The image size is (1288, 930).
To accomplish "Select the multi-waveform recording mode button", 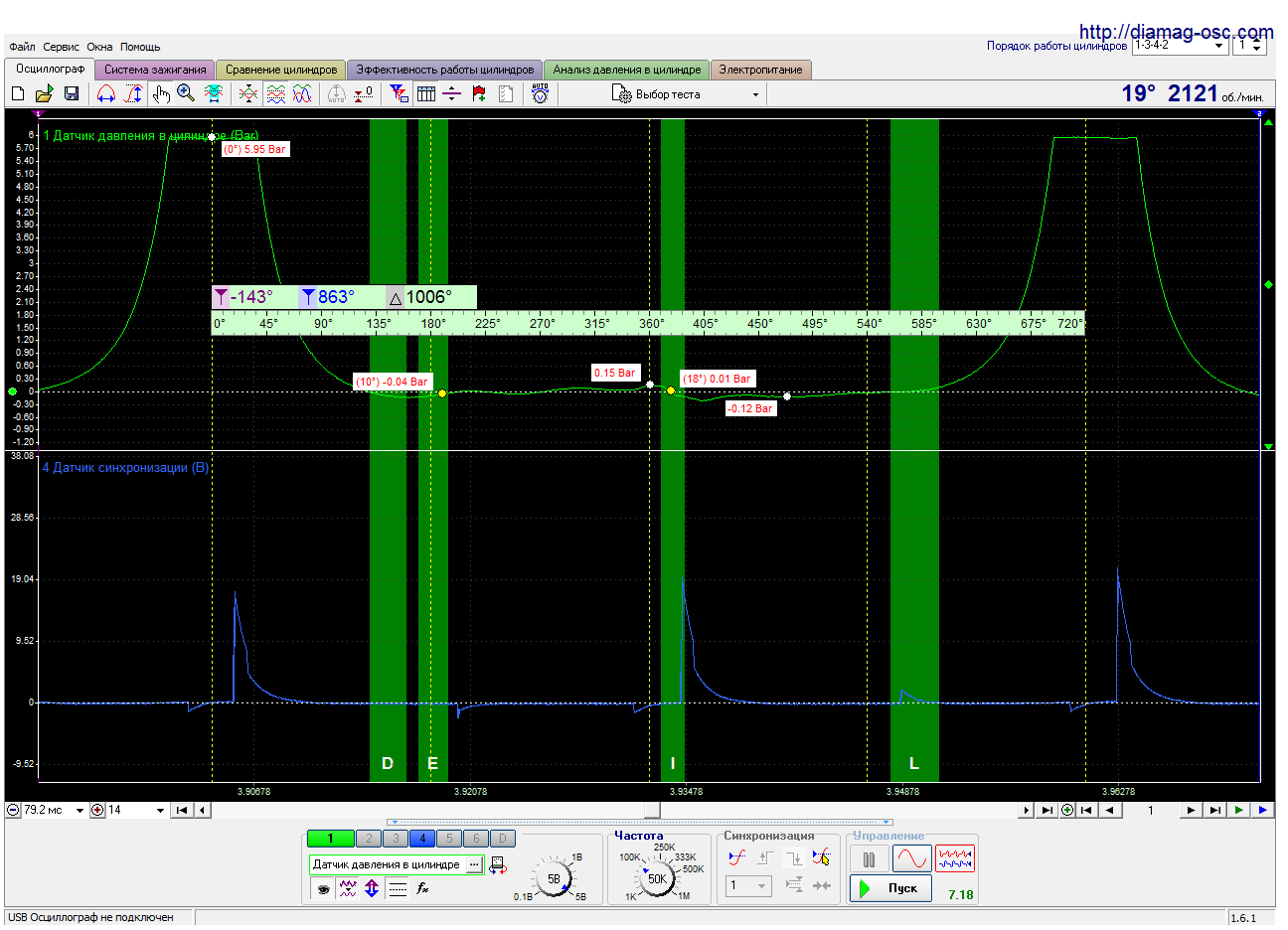I will [955, 858].
